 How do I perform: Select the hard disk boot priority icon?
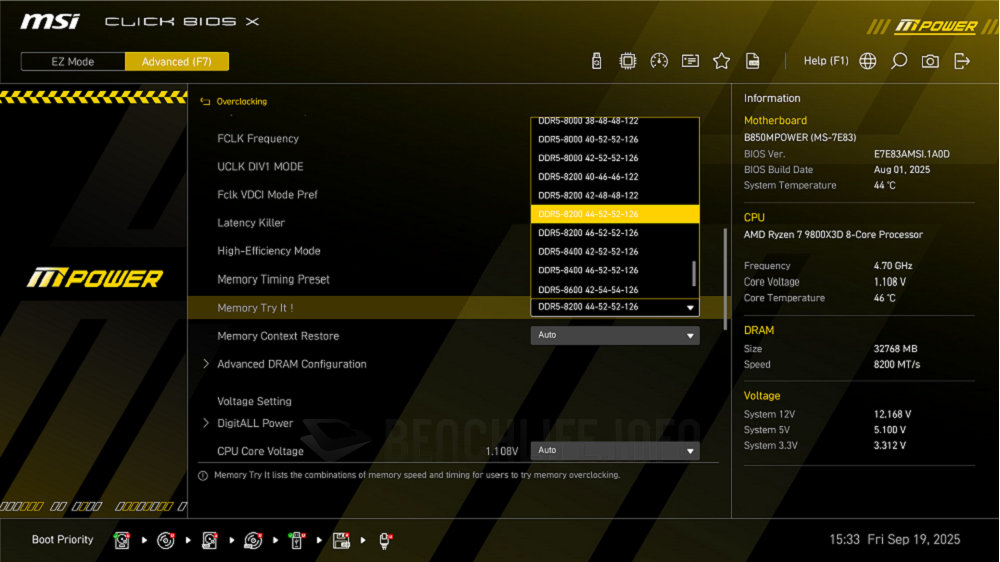pyautogui.click(x=122, y=540)
